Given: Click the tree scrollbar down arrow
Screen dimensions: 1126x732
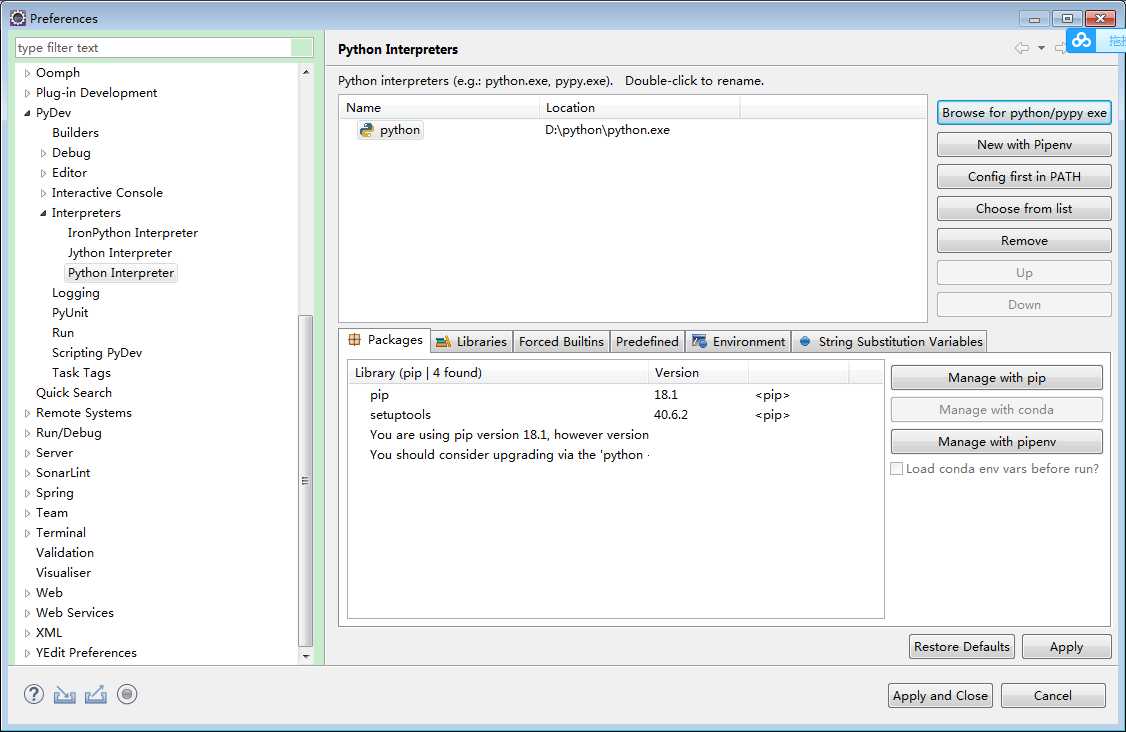Looking at the screenshot, I should pyautogui.click(x=306, y=656).
